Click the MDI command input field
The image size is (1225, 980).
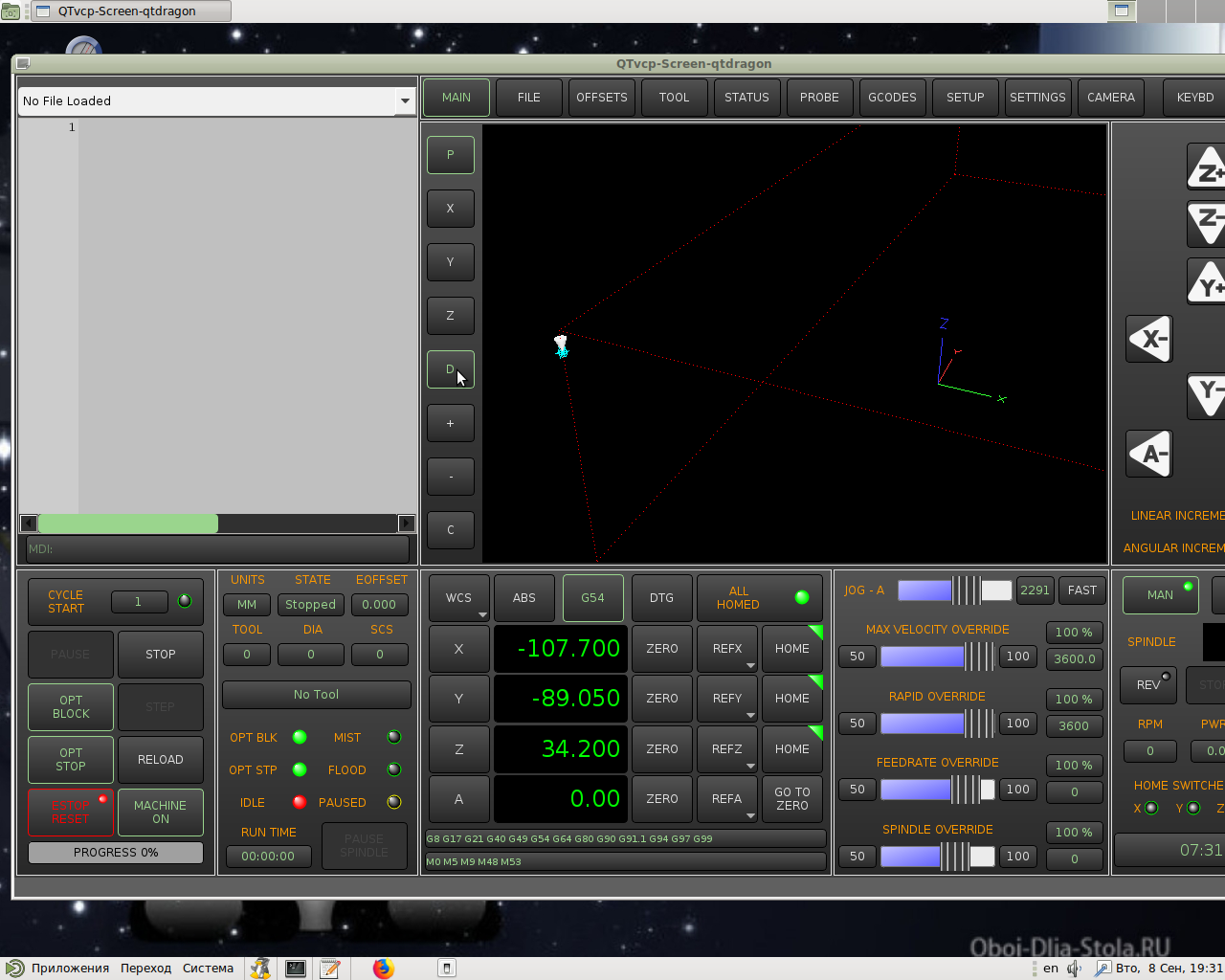point(217,549)
